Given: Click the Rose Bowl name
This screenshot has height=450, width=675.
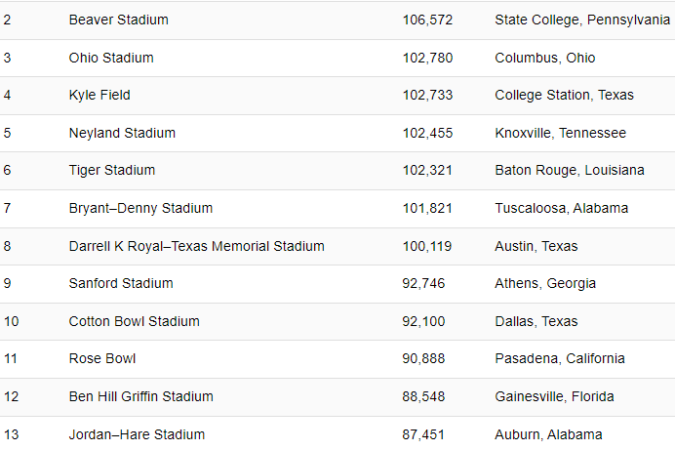Looking at the screenshot, I should click(x=102, y=358).
